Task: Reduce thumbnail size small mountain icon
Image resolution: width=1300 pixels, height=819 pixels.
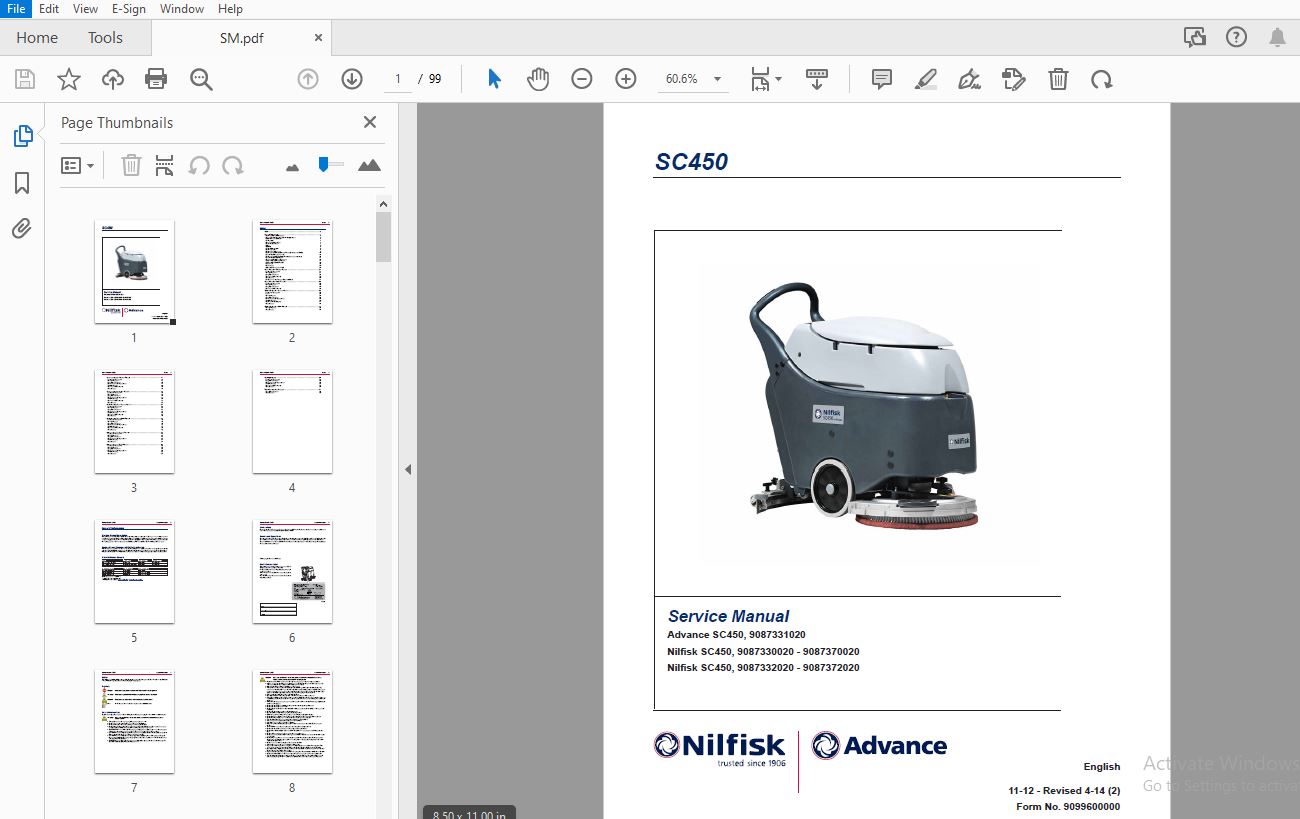Action: click(x=292, y=167)
